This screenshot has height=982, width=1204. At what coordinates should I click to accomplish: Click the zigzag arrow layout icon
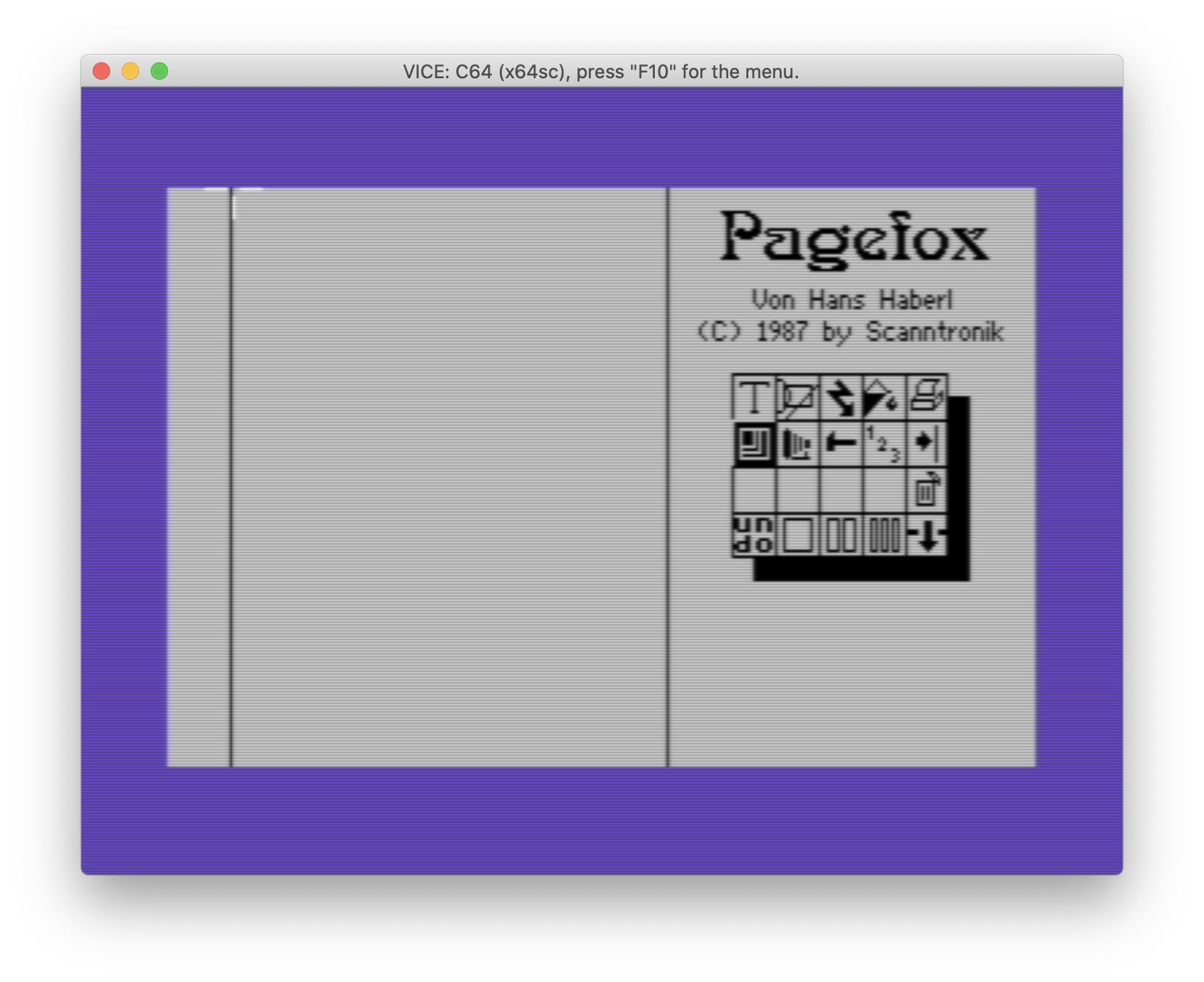840,397
